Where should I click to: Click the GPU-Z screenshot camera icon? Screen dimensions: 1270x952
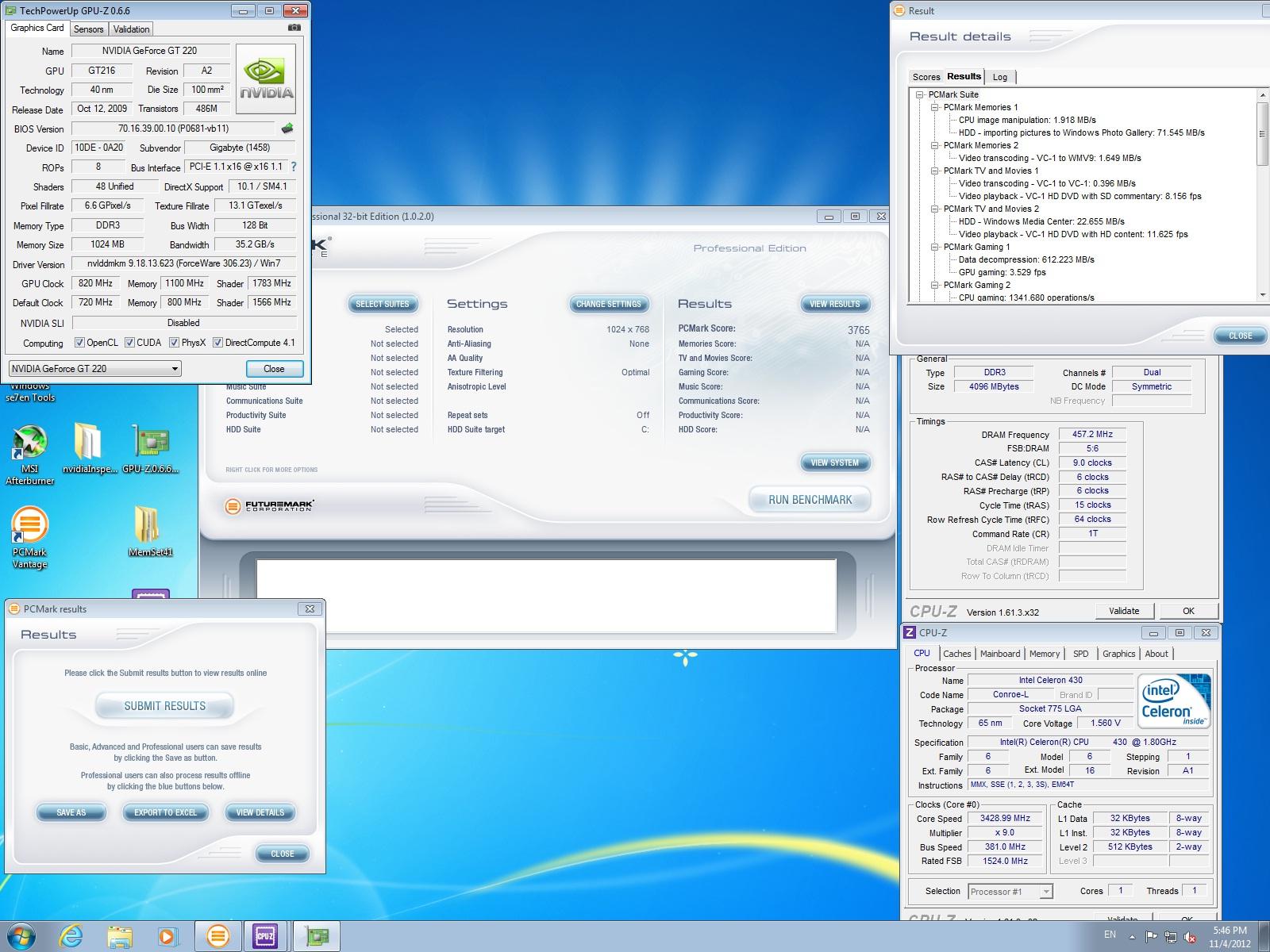294,28
